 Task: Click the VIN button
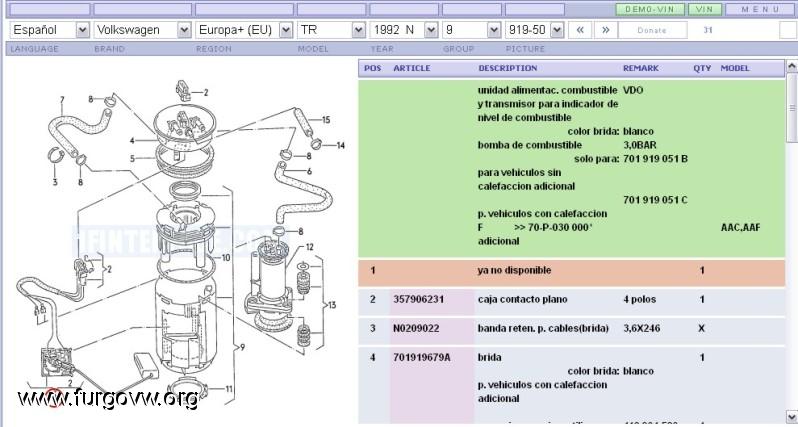(x=705, y=9)
